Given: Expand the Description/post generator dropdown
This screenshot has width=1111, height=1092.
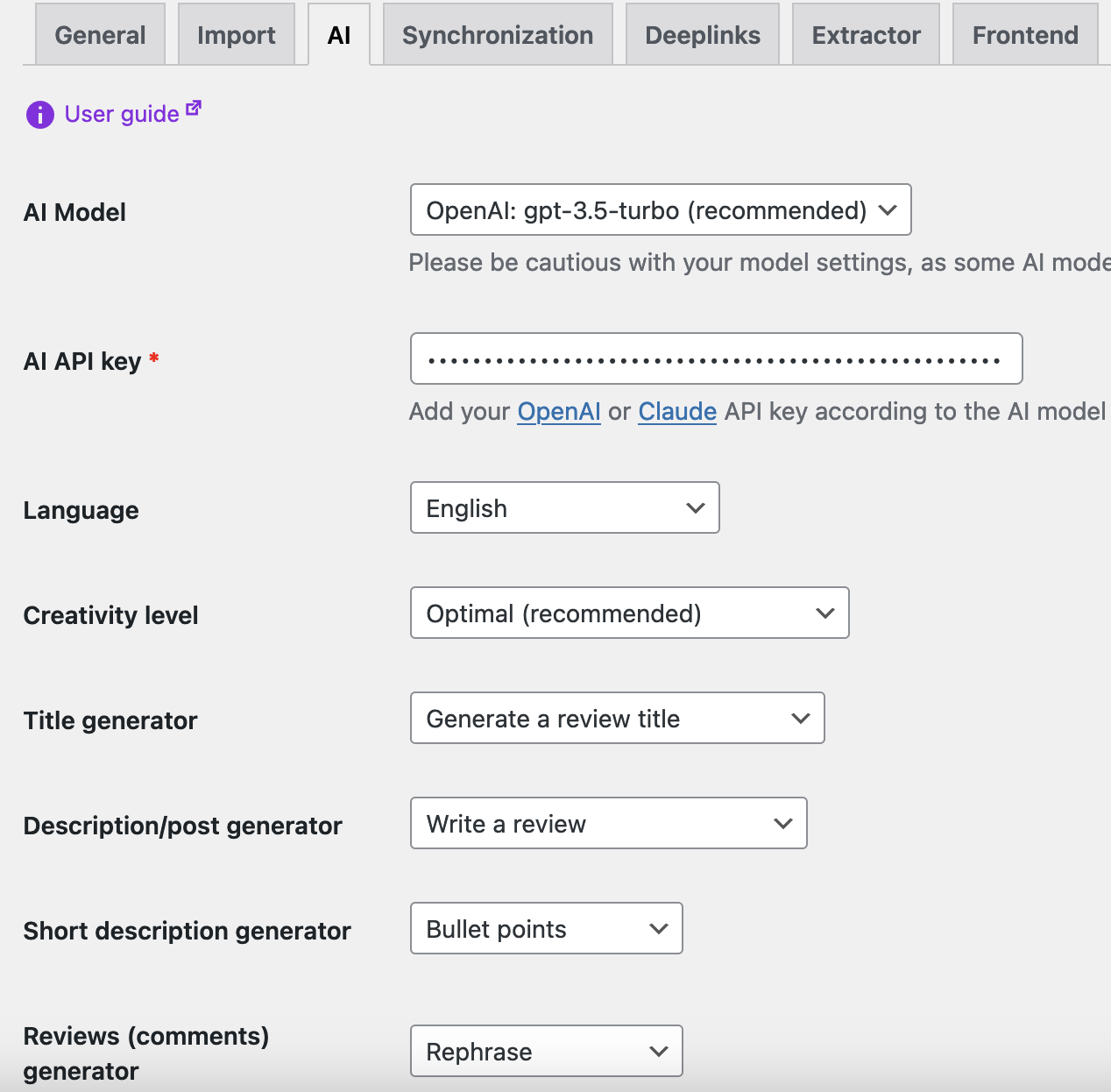Looking at the screenshot, I should 608,824.
